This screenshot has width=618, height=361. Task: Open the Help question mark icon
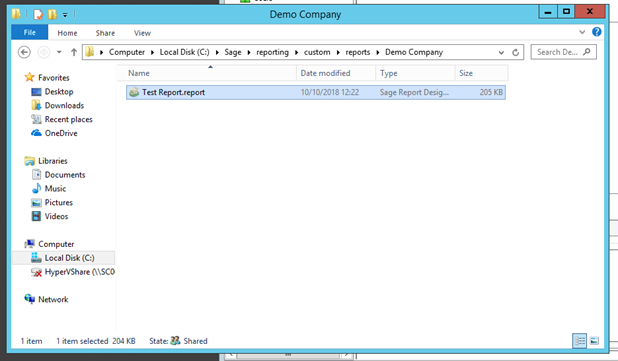[x=597, y=32]
